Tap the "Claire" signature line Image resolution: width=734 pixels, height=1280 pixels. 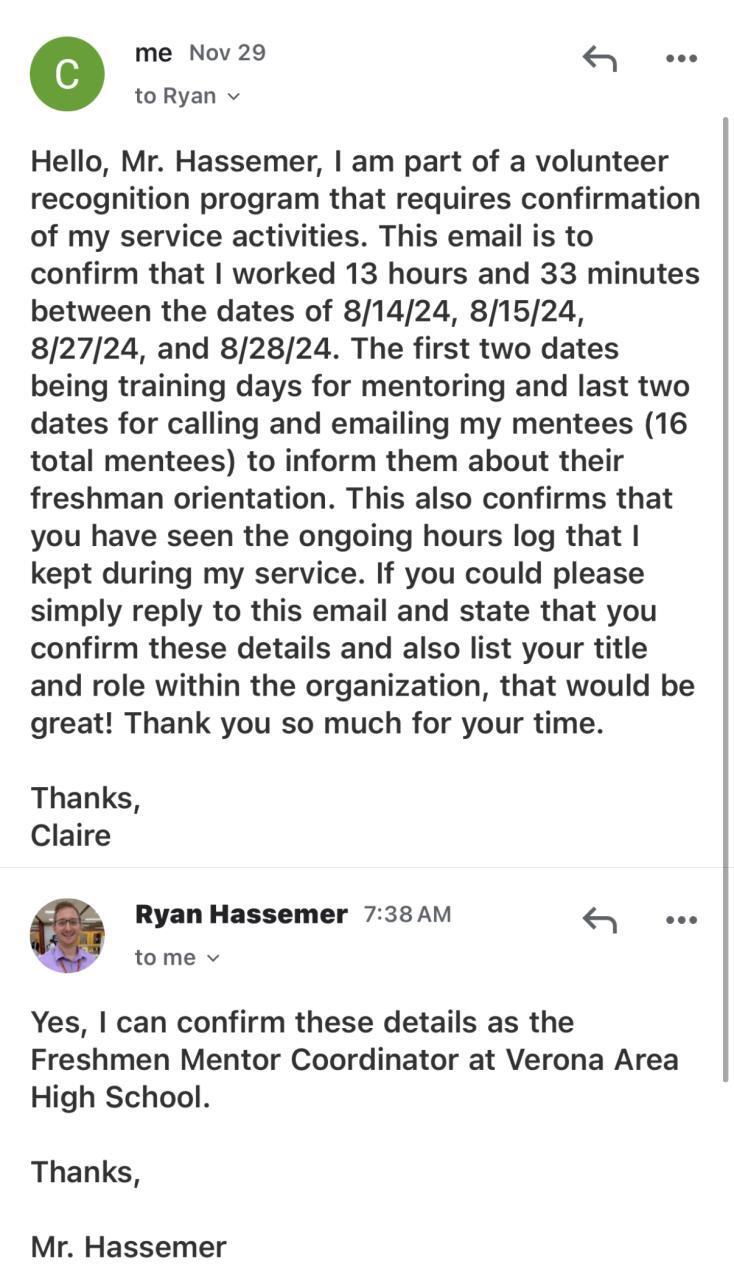click(x=71, y=835)
